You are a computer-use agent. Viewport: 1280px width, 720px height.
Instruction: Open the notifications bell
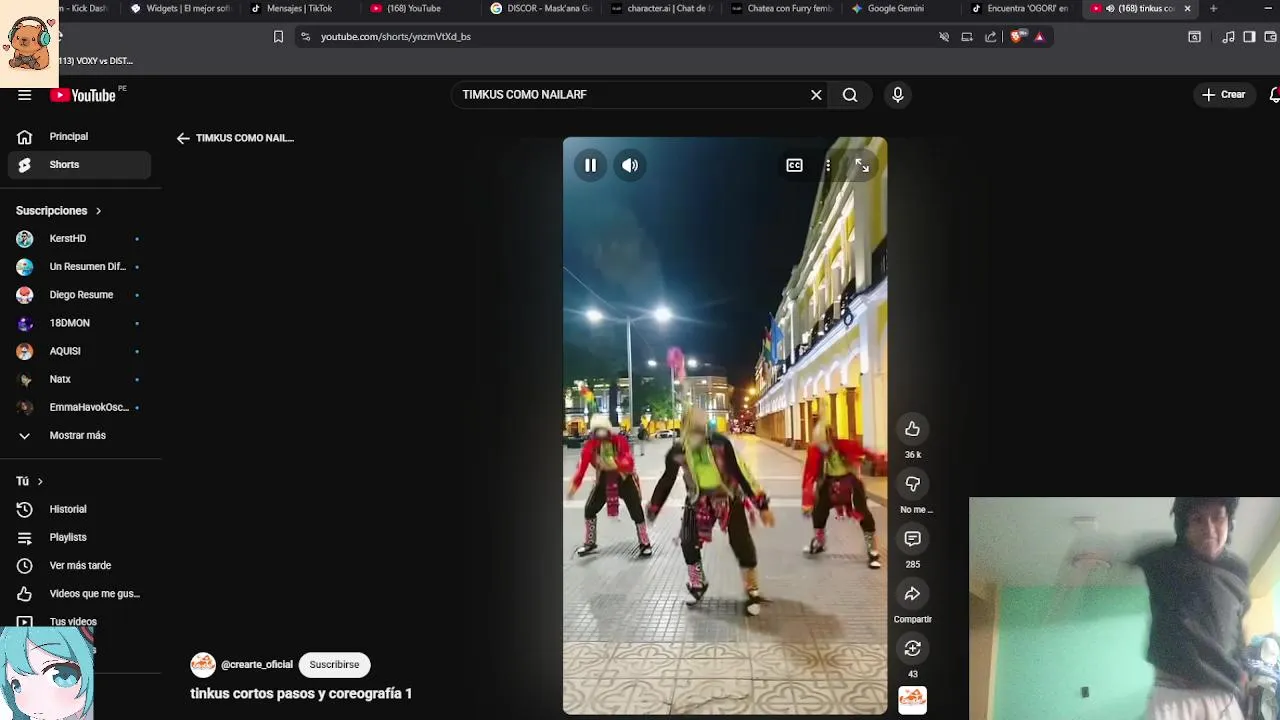point(1274,95)
